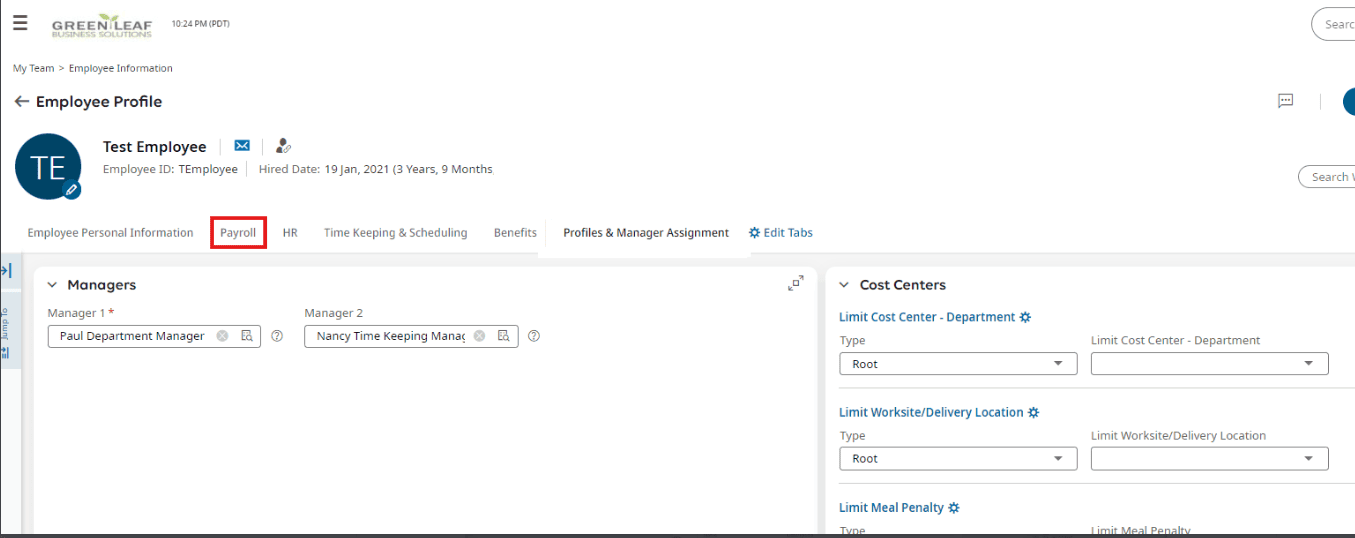This screenshot has width=1355, height=538.
Task: Click the user link icon beside envelope
Action: [283, 146]
